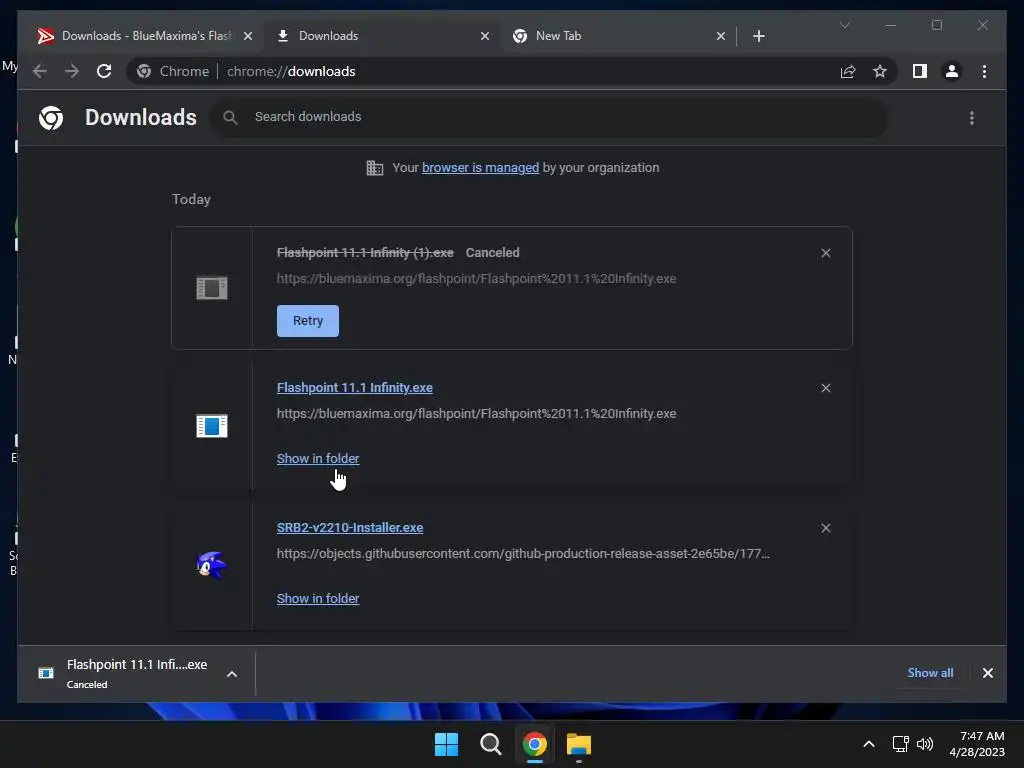This screenshot has width=1024, height=768.
Task: Open the Downloads page more actions menu
Action: (972, 118)
